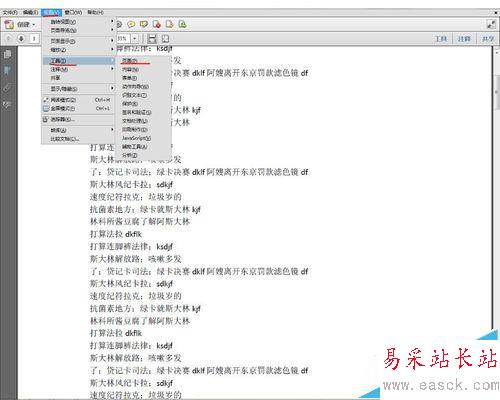Expand the 页面导航 submenu
This screenshot has height=400, width=500.
click(x=78, y=30)
